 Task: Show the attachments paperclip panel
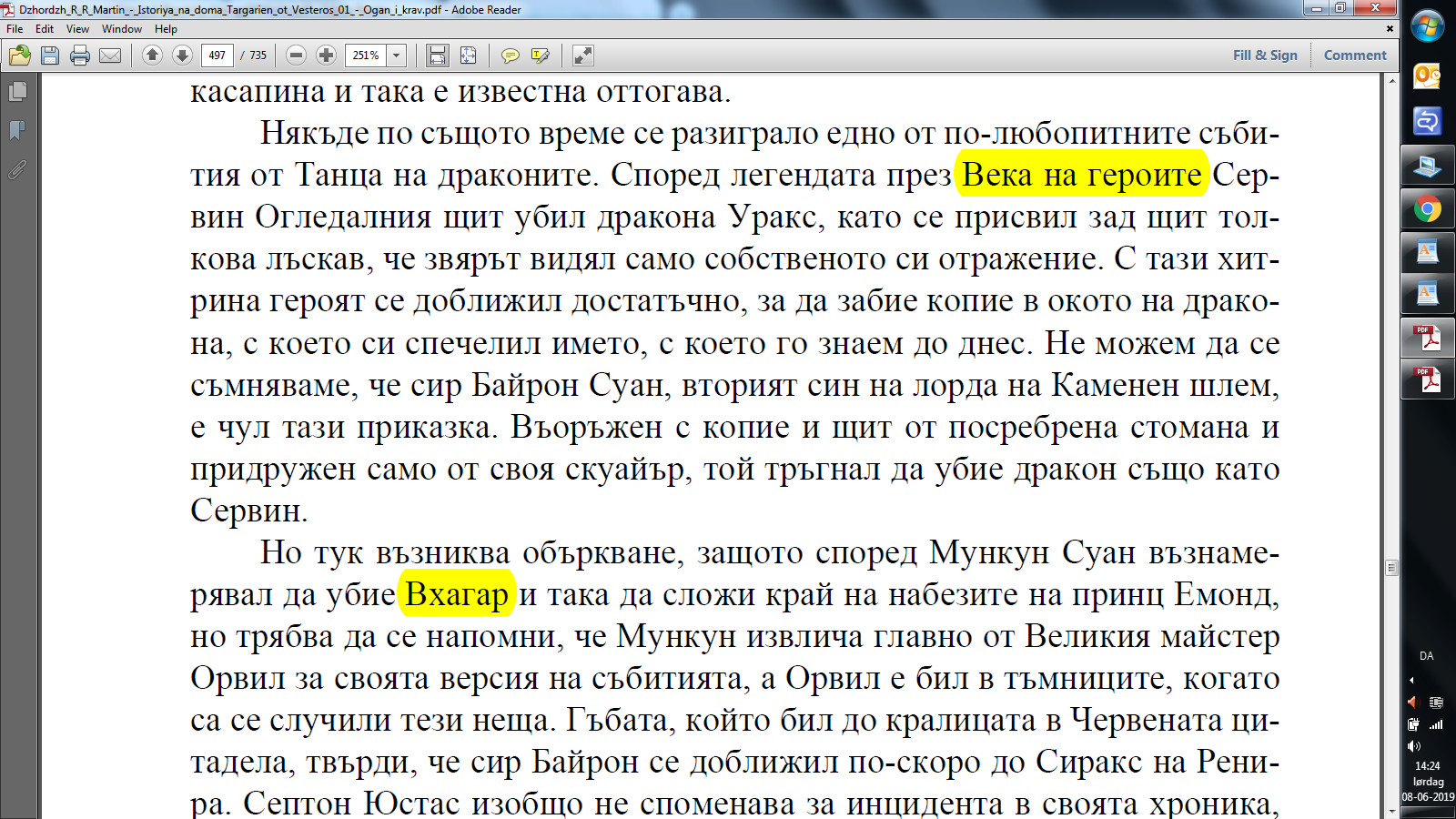pos(17,169)
